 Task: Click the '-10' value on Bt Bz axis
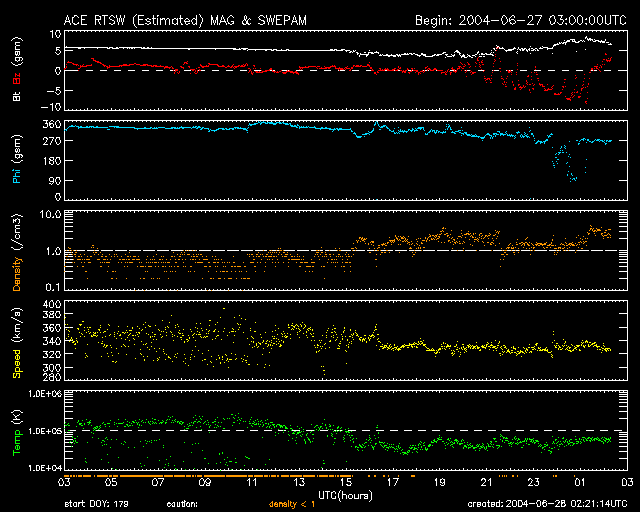[x=51, y=107]
